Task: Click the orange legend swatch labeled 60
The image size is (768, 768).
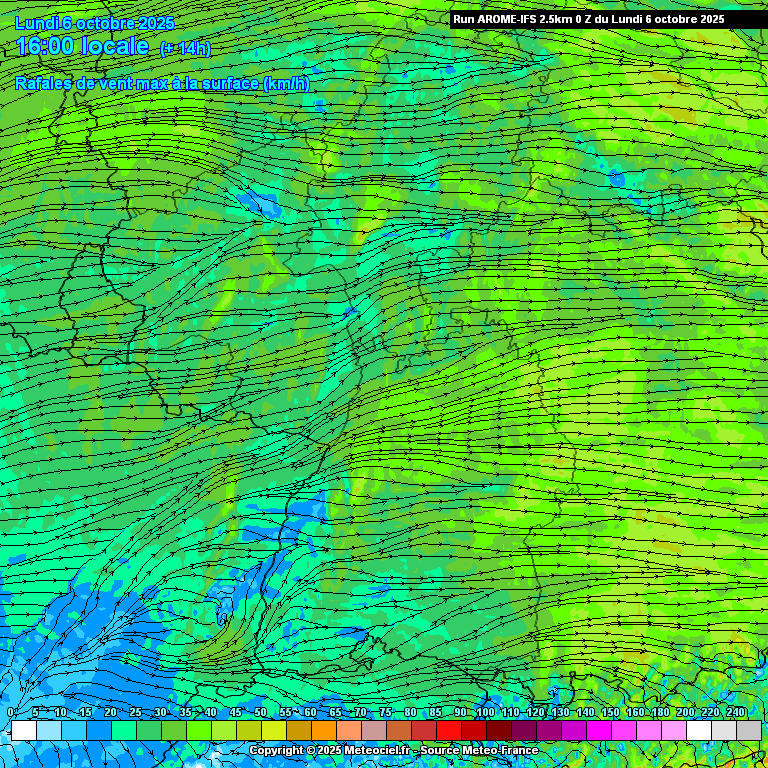Action: click(323, 731)
